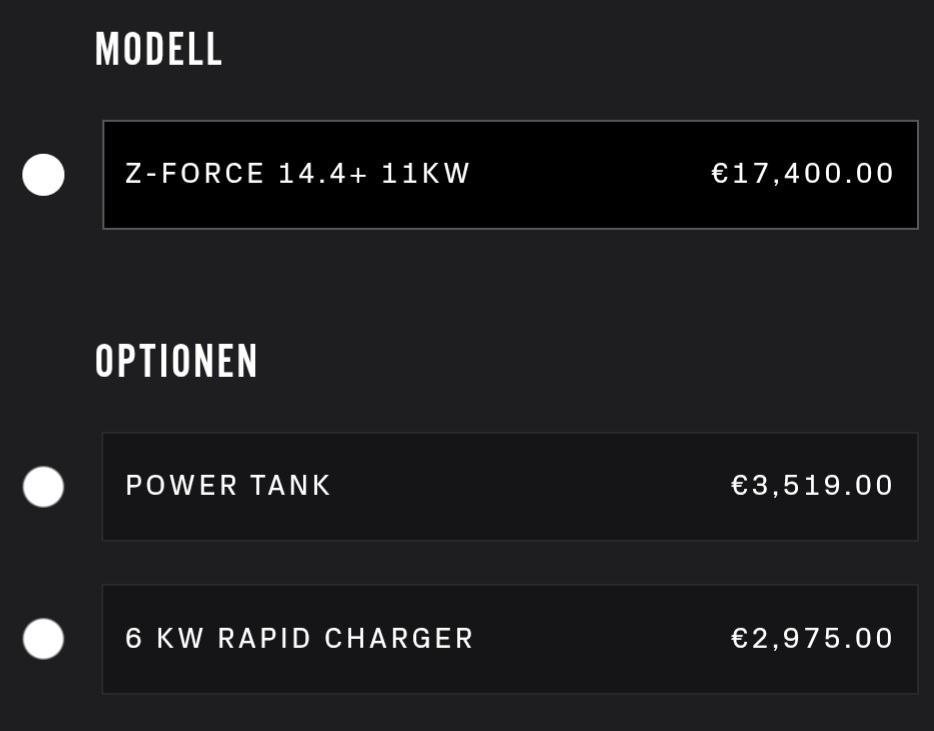Click the €17,400.00 model price
934x731 pixels.
[x=802, y=174]
